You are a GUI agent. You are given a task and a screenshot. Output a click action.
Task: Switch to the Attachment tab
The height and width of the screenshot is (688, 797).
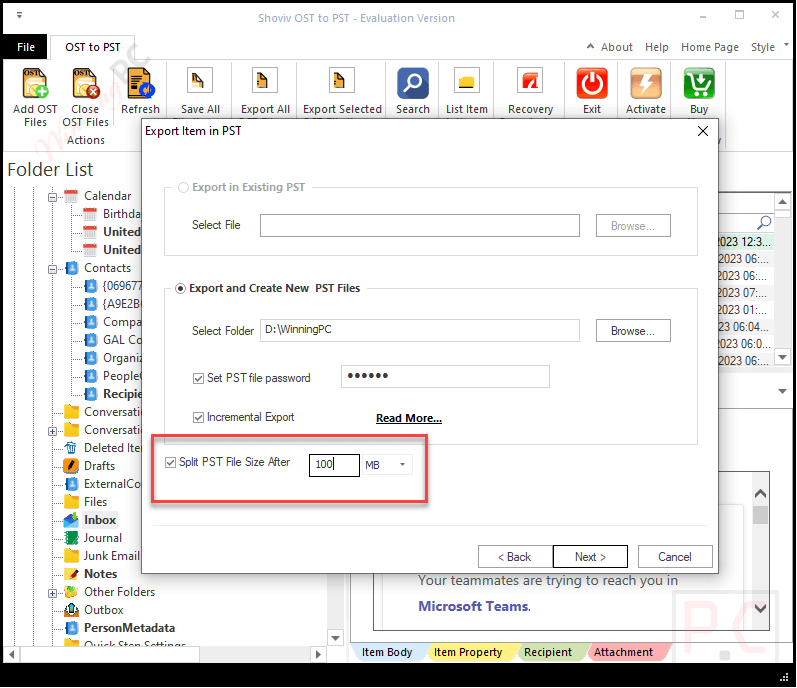click(x=623, y=652)
